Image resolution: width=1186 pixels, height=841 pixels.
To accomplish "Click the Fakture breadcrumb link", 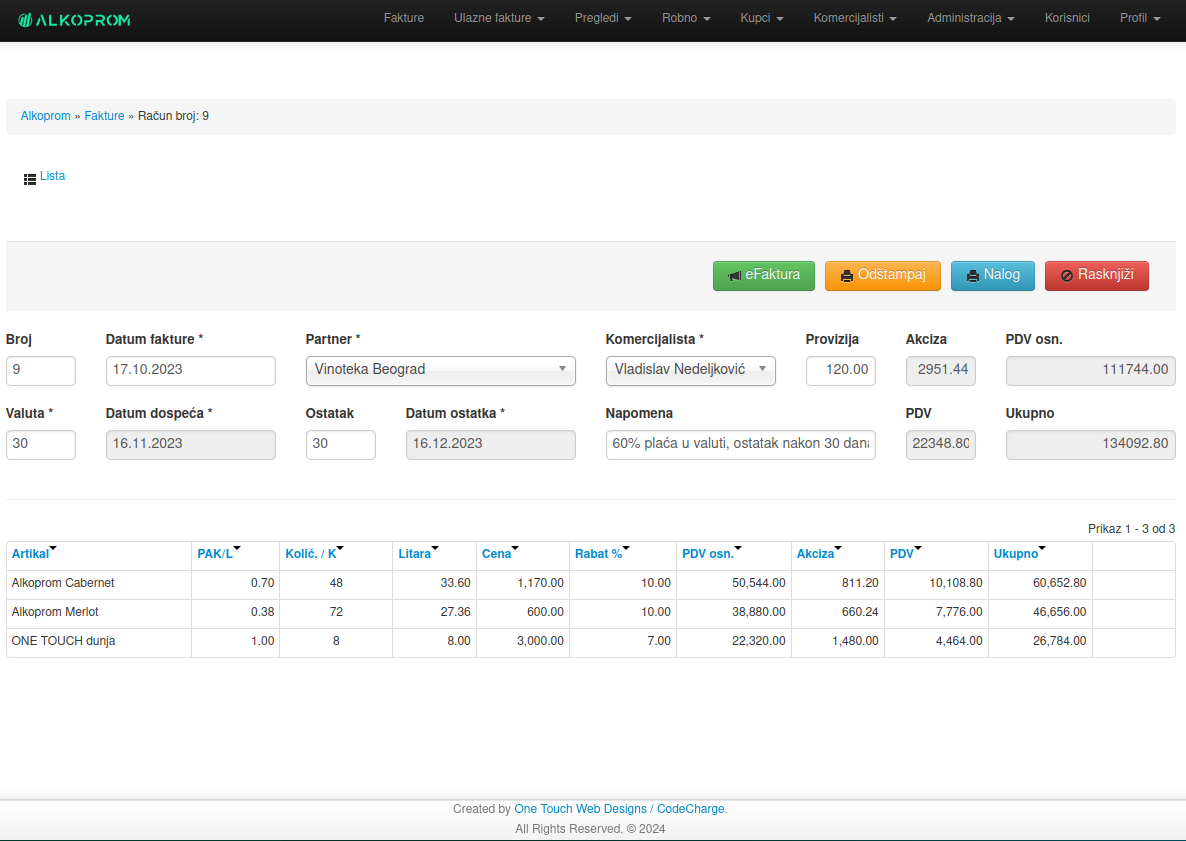I will [104, 116].
